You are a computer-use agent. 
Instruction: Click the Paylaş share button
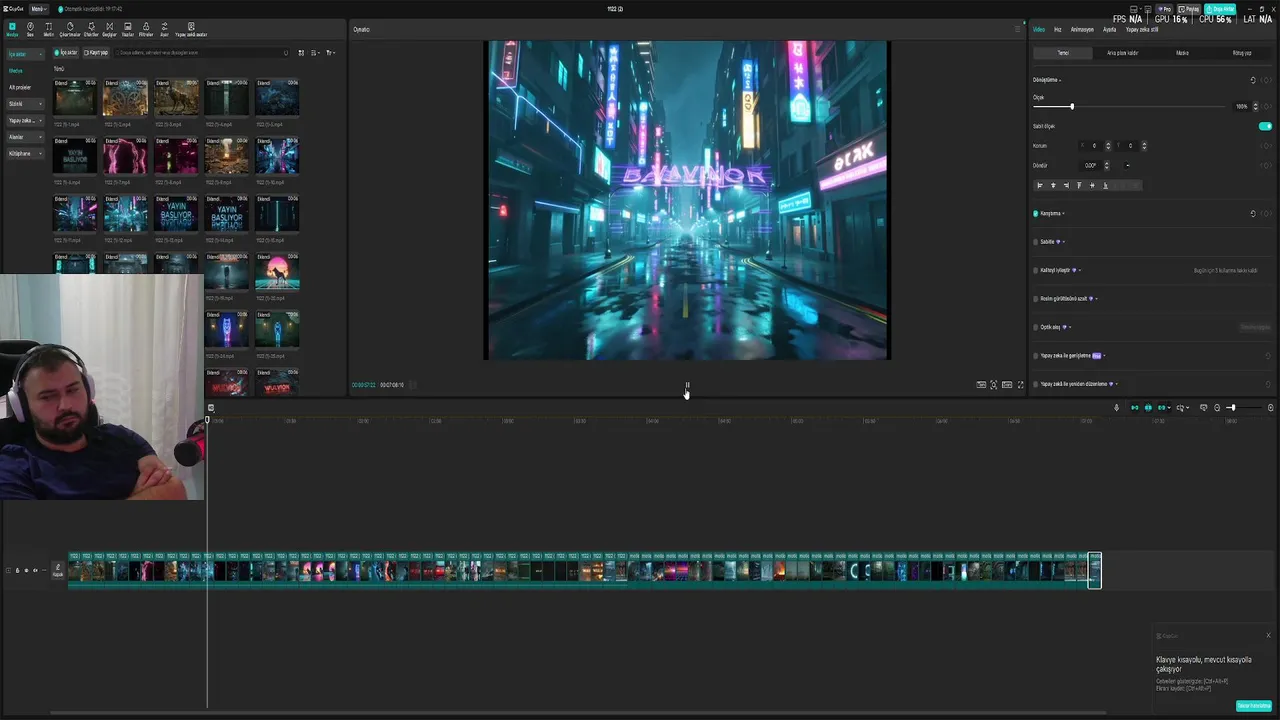coord(1190,9)
